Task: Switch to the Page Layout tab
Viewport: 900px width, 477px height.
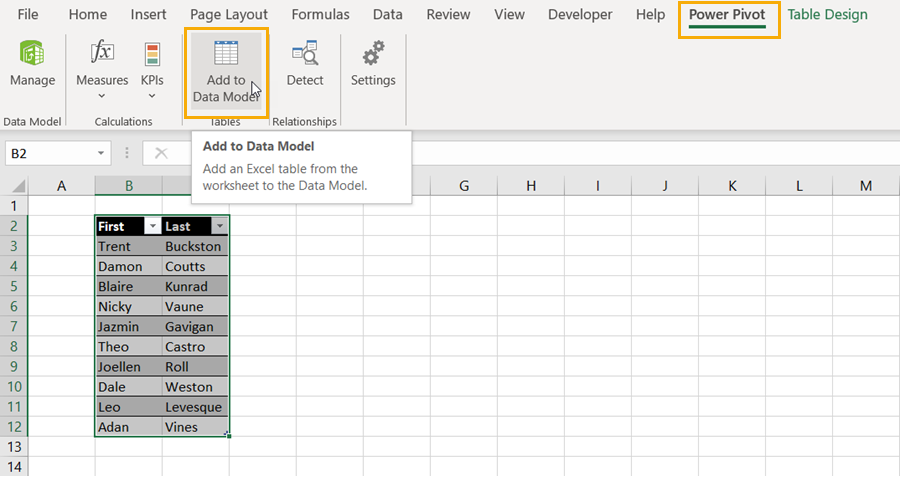Action: (x=229, y=14)
